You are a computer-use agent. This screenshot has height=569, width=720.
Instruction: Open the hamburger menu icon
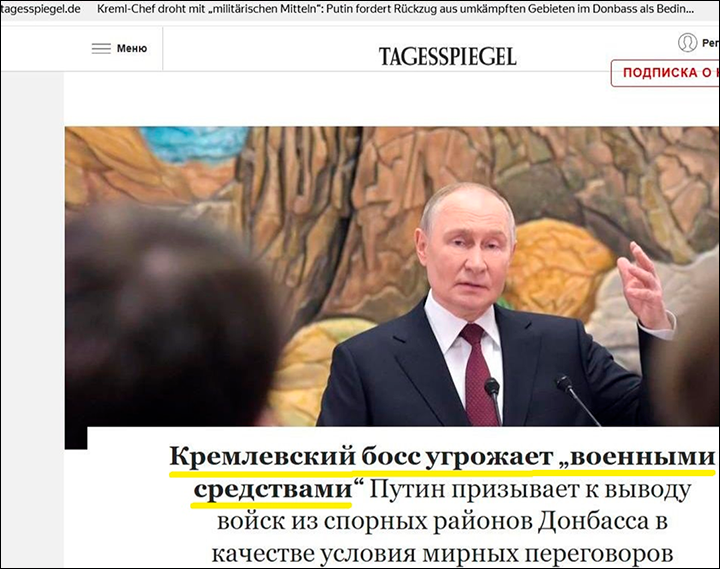point(101,49)
